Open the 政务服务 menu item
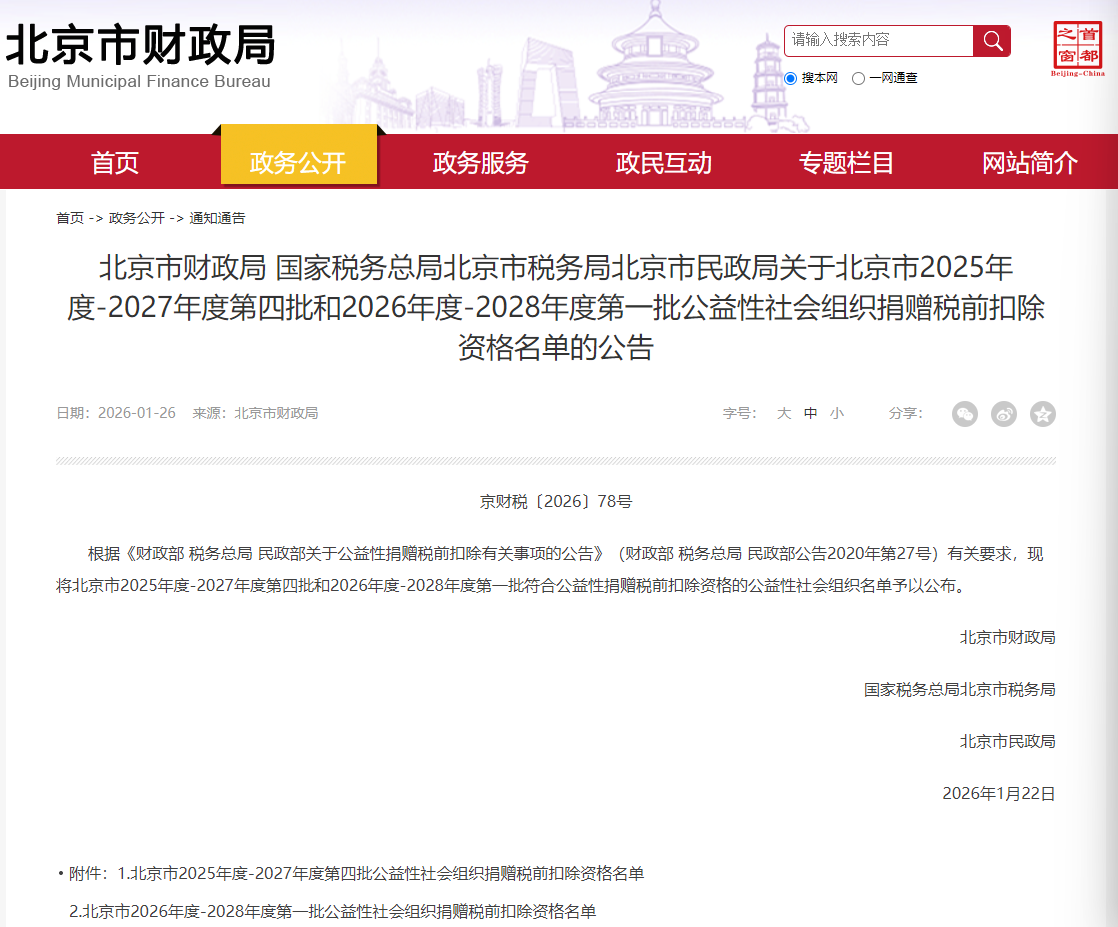1118x927 pixels. coord(479,161)
